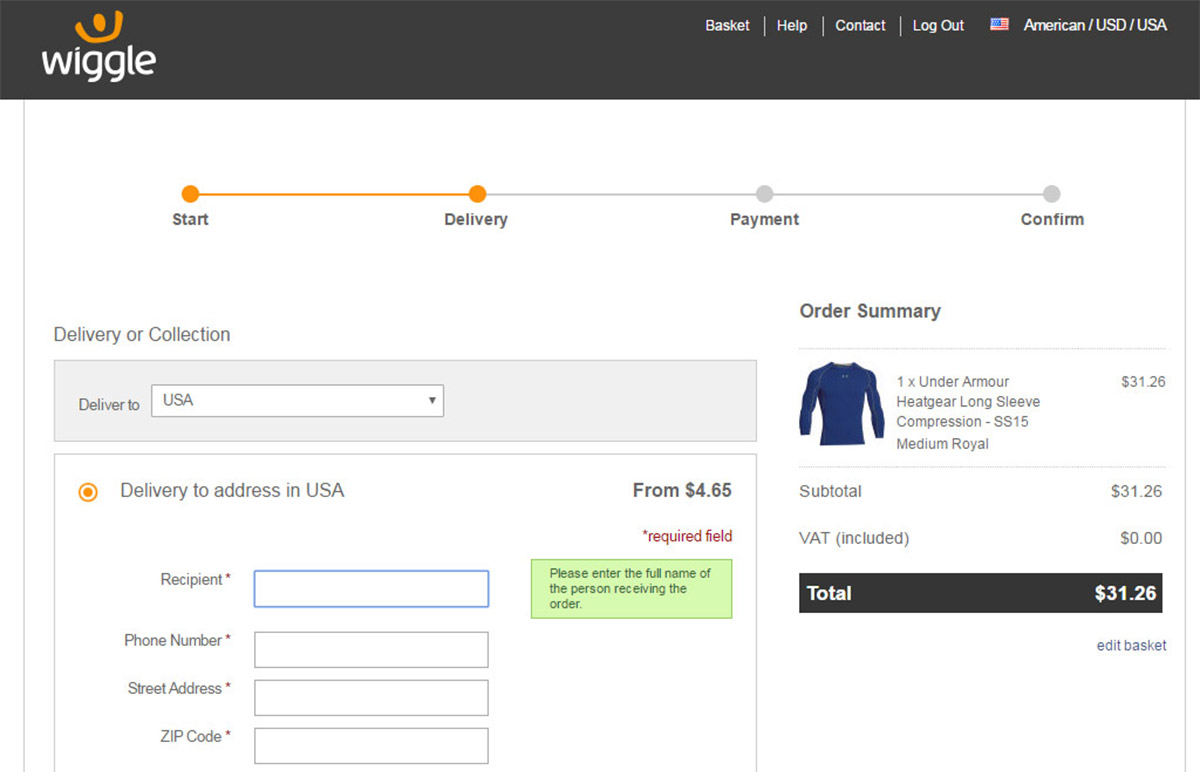Click the Start step circle

coord(190,194)
